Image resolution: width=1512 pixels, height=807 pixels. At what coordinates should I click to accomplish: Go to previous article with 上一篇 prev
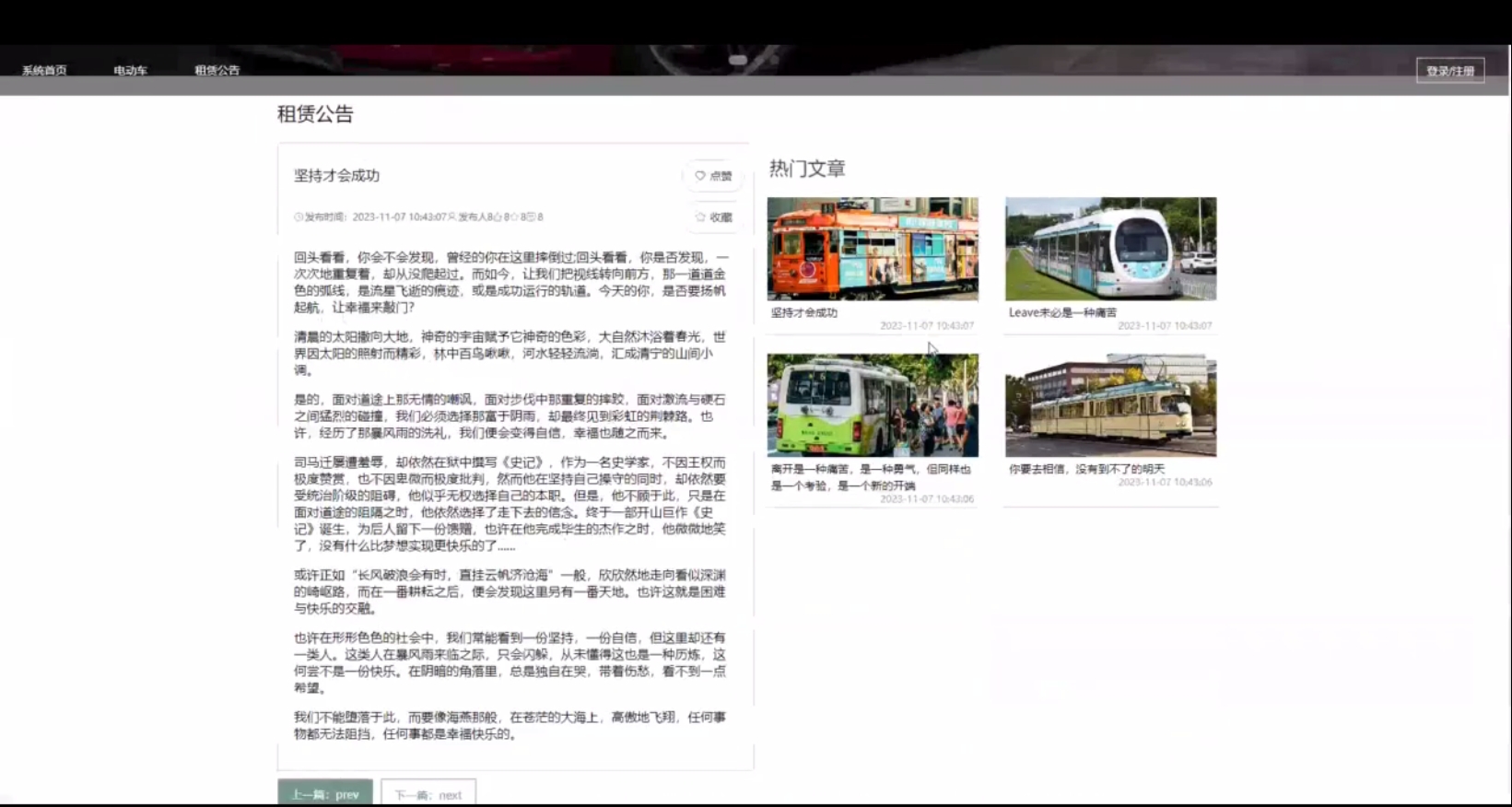pyautogui.click(x=325, y=793)
